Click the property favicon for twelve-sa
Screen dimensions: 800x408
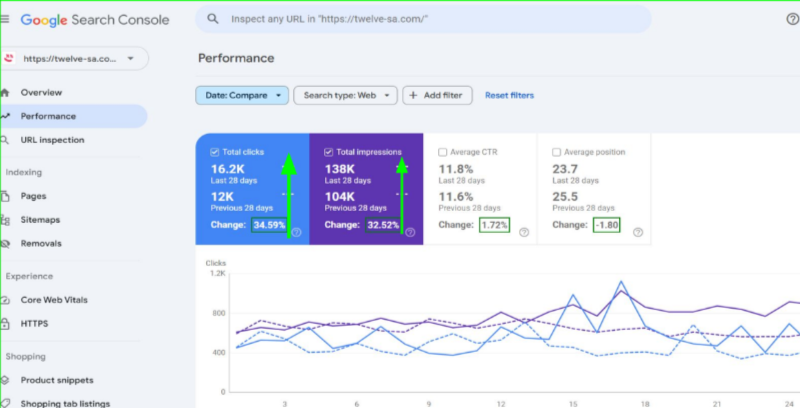(x=9, y=58)
